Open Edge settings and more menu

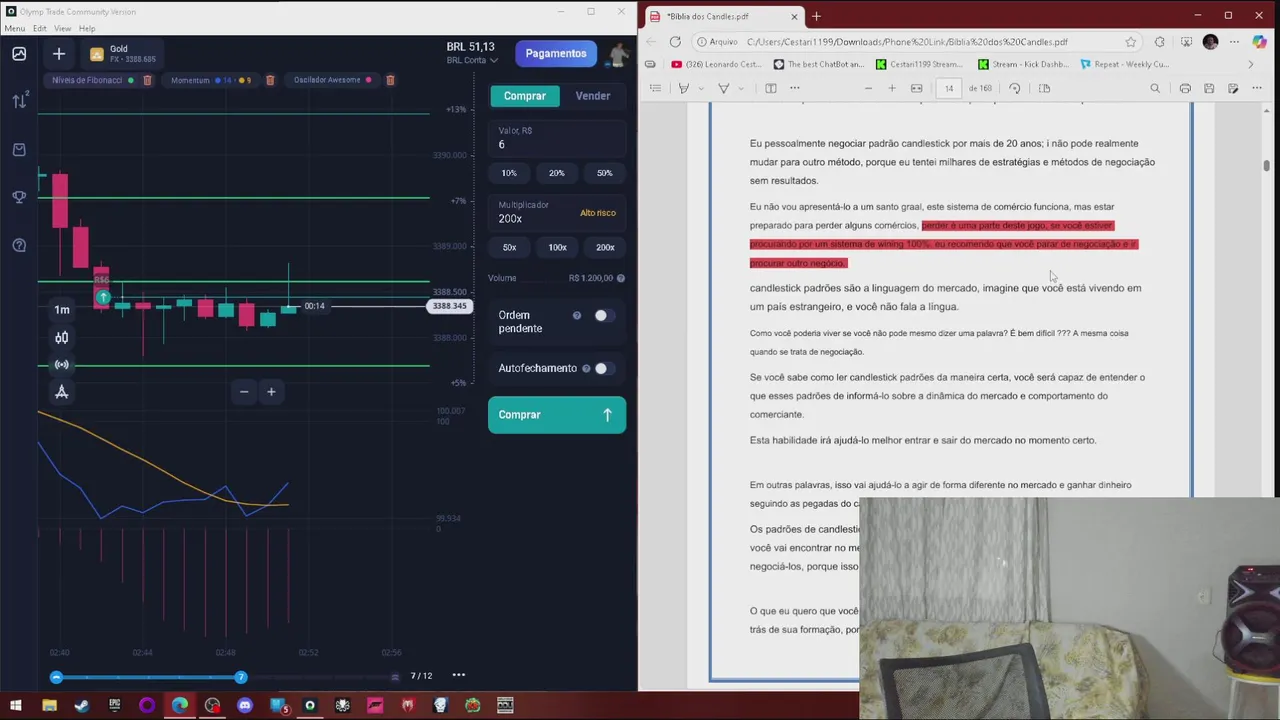pos(1234,42)
